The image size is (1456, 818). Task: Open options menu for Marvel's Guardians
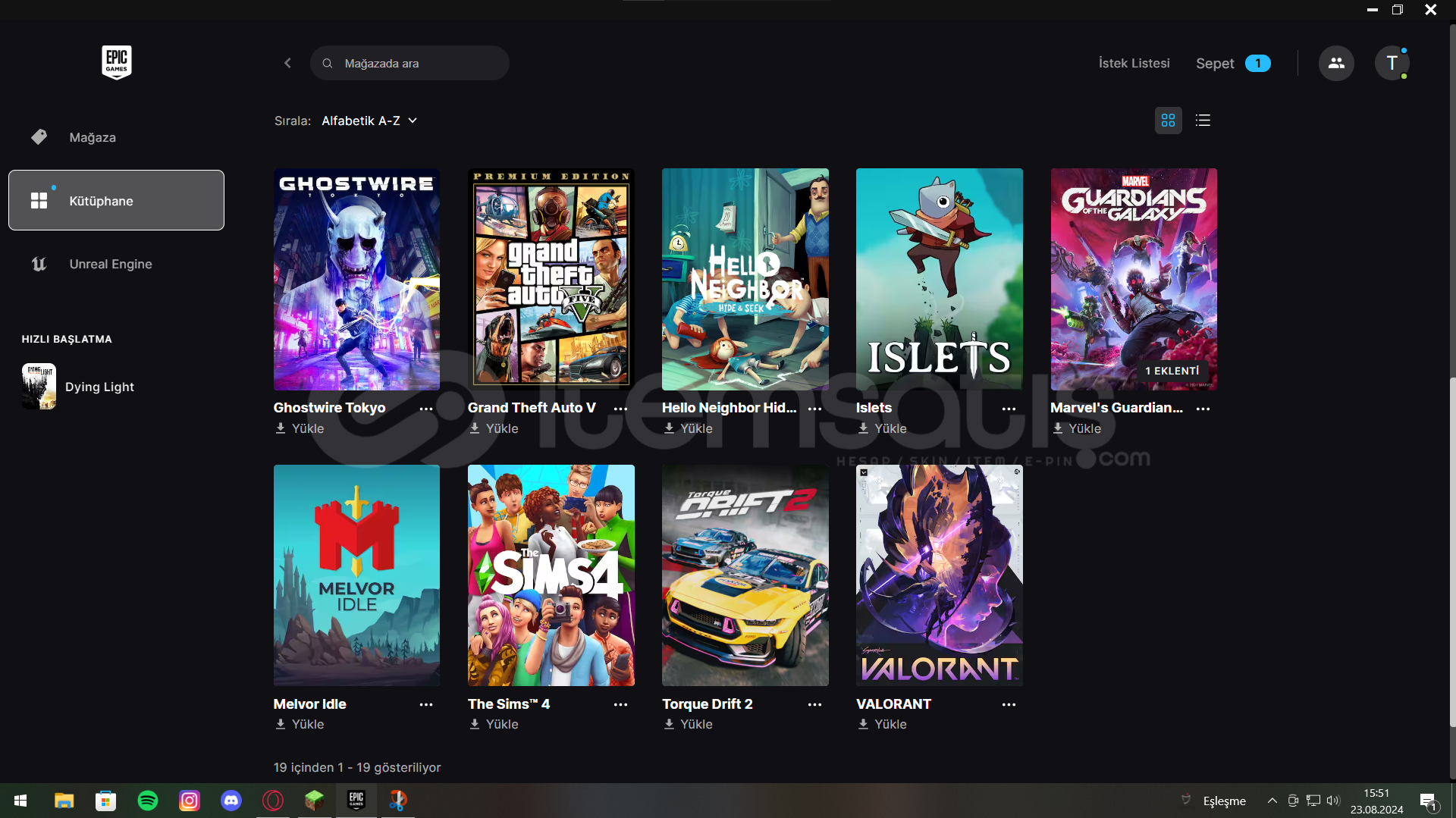tap(1203, 409)
